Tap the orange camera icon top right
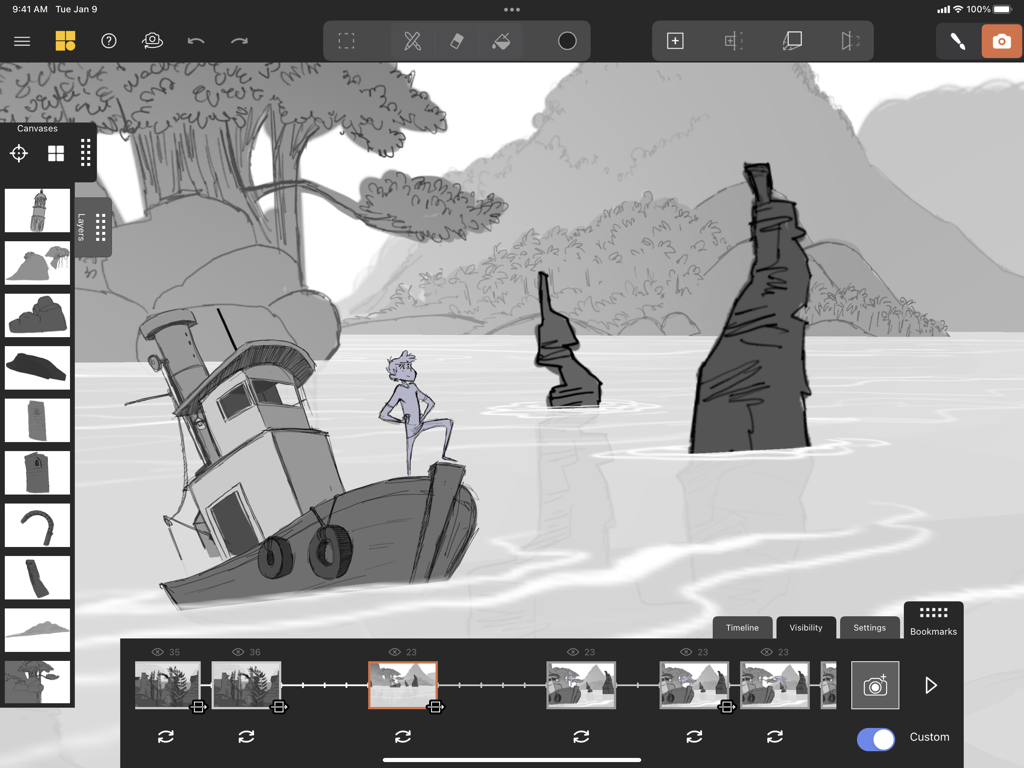The image size is (1024, 768). 1001,41
